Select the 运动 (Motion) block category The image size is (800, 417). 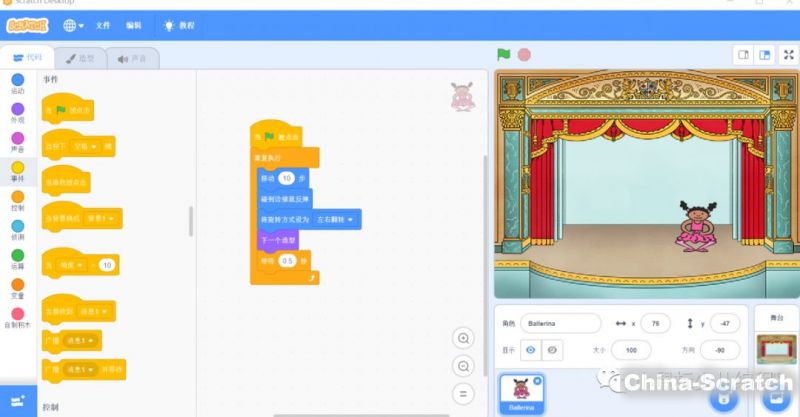[x=18, y=84]
